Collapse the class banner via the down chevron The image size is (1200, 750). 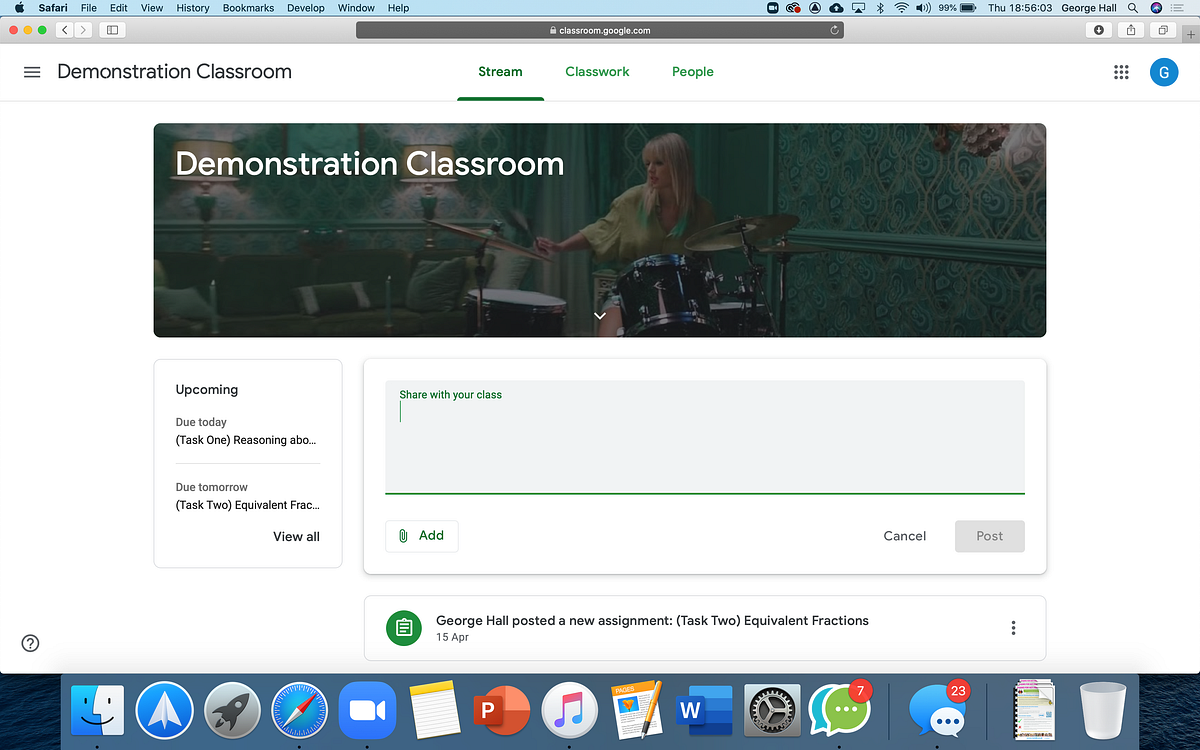(x=599, y=314)
